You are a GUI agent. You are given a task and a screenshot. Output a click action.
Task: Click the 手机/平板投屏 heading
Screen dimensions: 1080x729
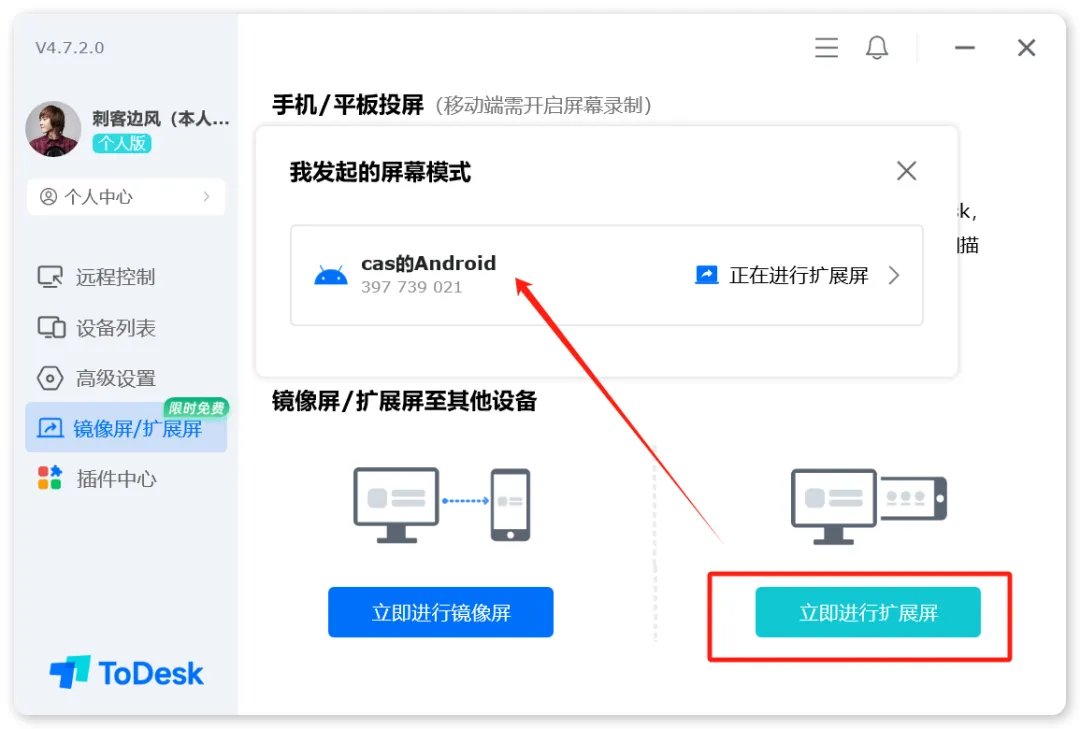pyautogui.click(x=348, y=105)
